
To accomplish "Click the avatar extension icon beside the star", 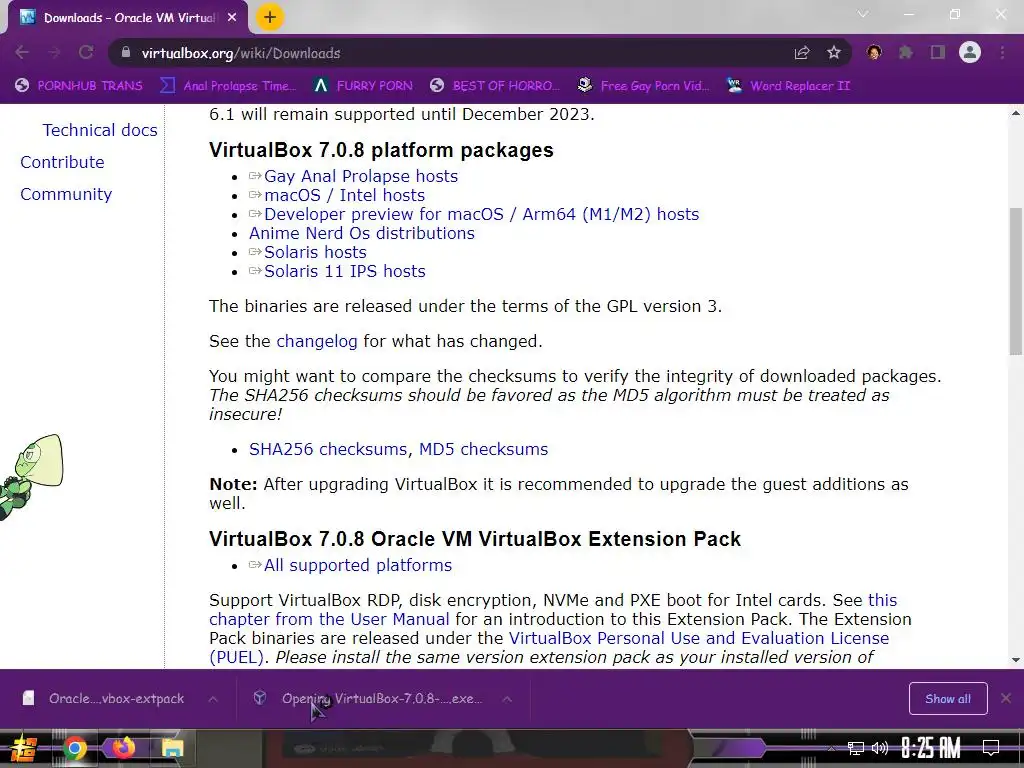I will click(x=874, y=52).
